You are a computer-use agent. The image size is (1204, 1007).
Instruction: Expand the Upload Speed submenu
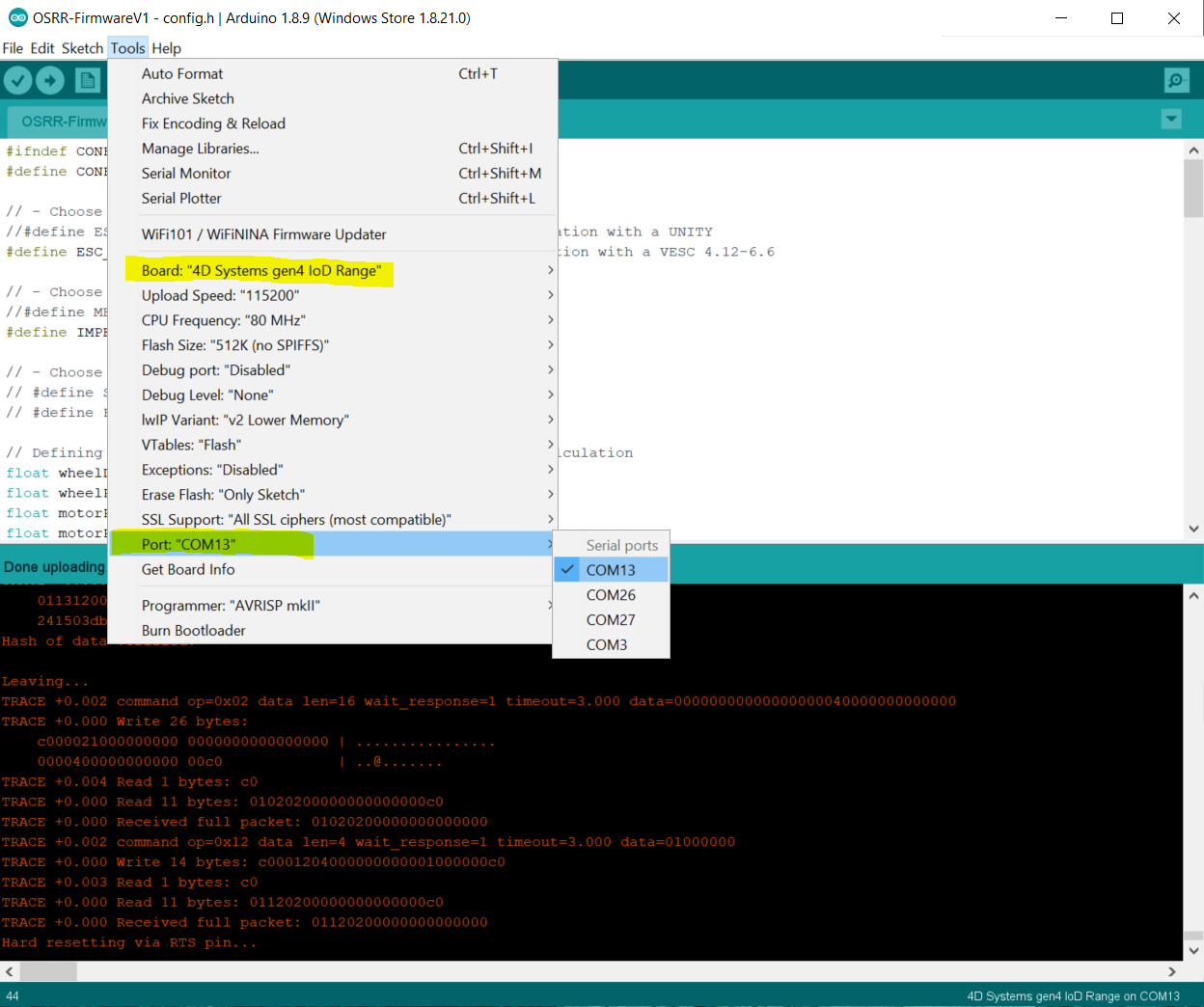[x=333, y=295]
